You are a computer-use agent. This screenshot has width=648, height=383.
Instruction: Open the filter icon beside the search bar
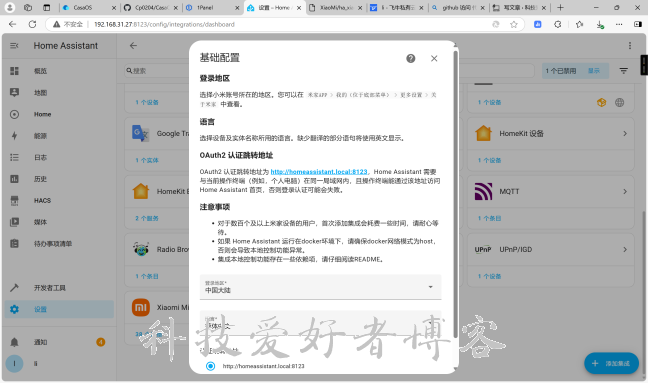point(624,71)
